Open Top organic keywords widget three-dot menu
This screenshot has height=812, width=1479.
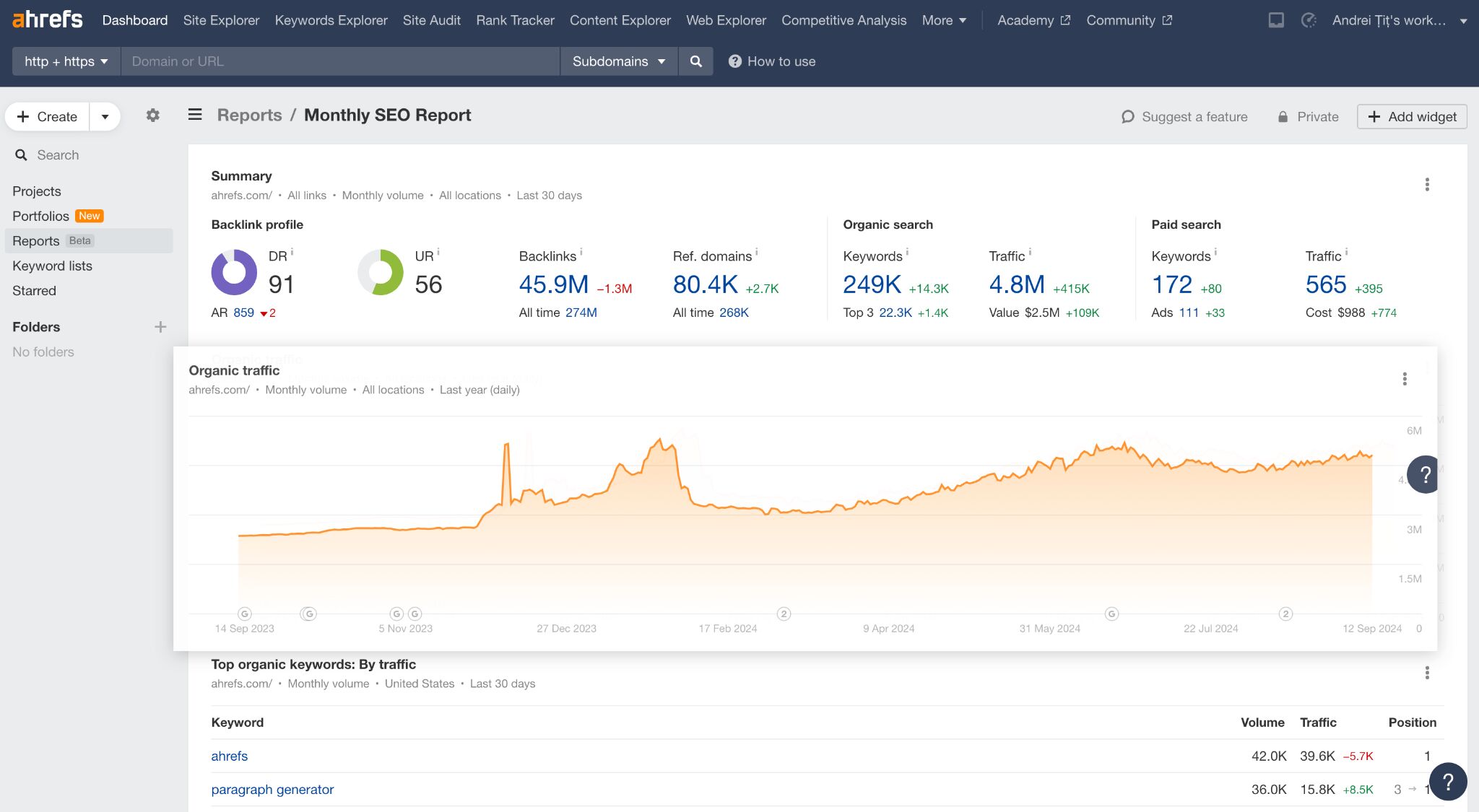pos(1427,673)
